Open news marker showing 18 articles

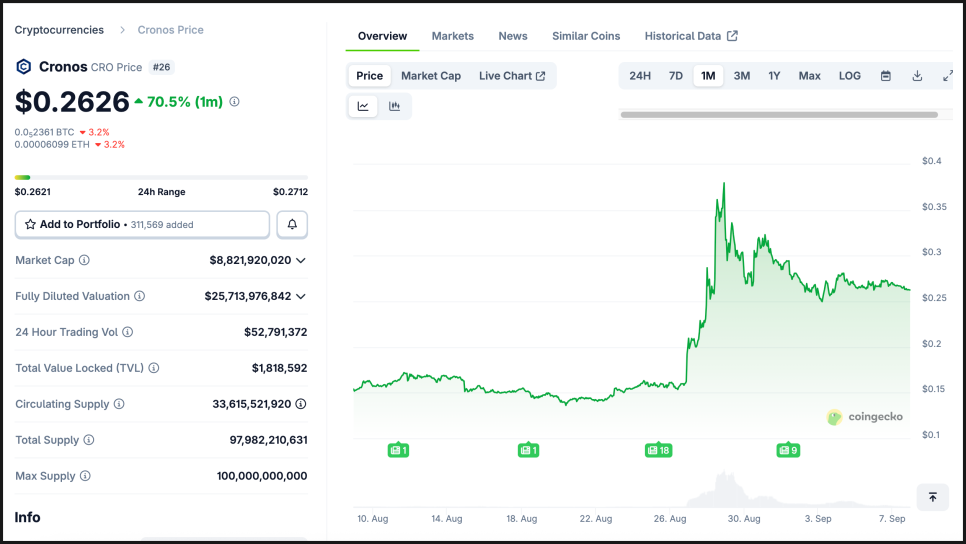[x=658, y=450]
